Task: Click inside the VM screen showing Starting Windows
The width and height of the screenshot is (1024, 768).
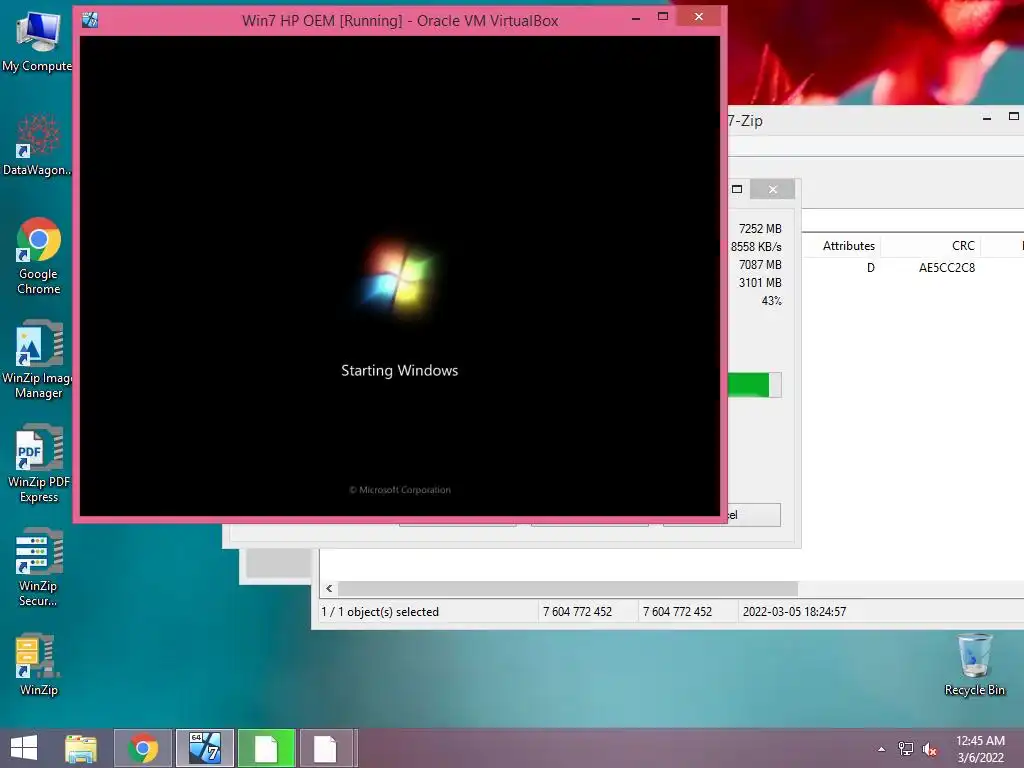Action: [400, 276]
